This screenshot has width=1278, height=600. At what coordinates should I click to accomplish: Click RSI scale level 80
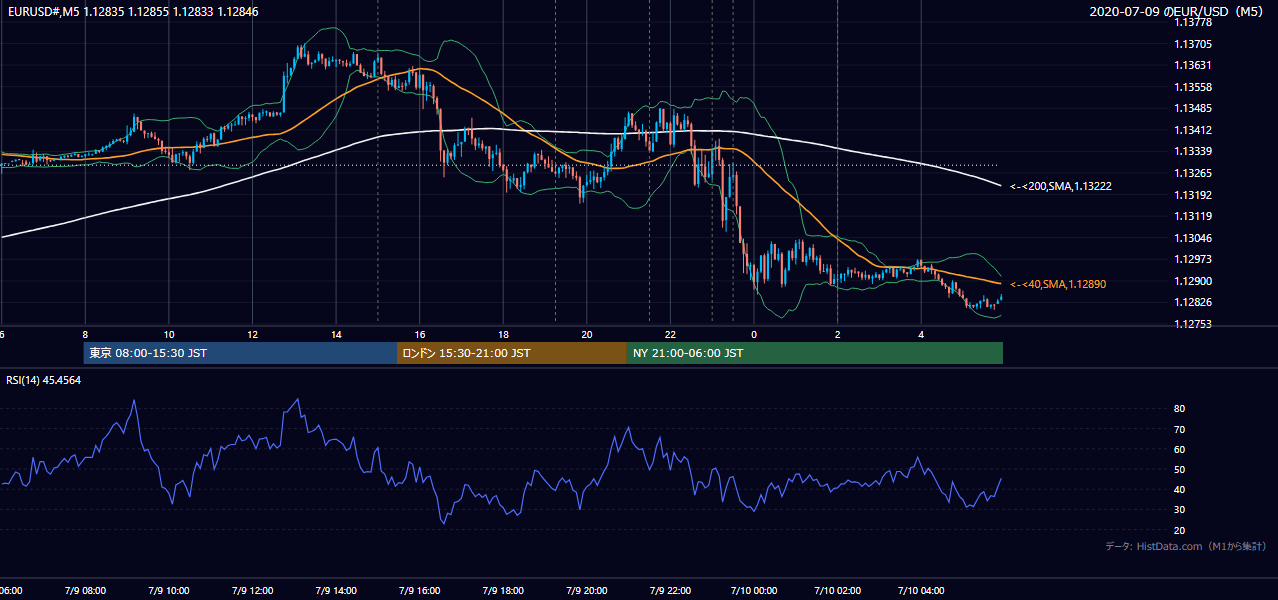tap(1180, 409)
